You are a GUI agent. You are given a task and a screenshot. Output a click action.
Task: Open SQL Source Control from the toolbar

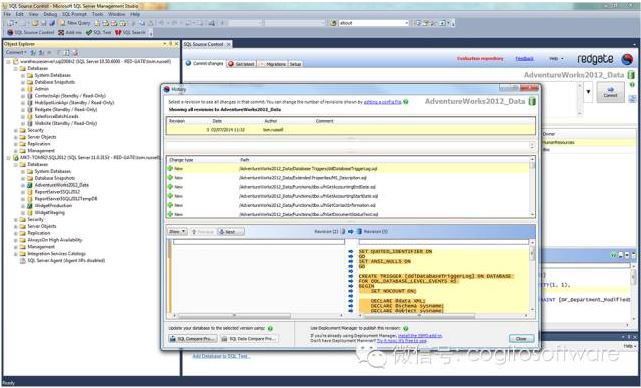[31, 32]
